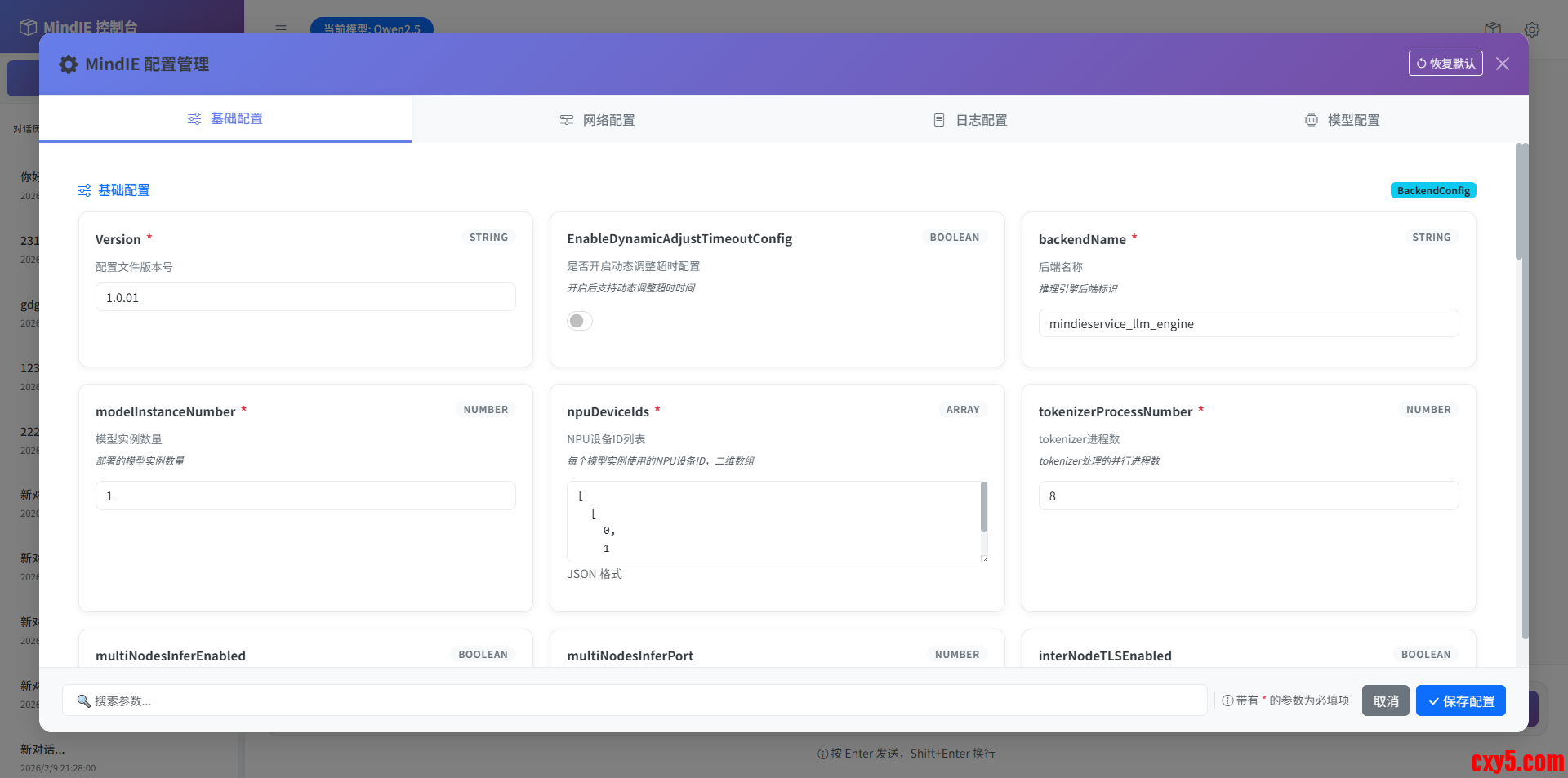Close the configuration dialog with X
This screenshot has width=1568, height=778.
(1502, 64)
